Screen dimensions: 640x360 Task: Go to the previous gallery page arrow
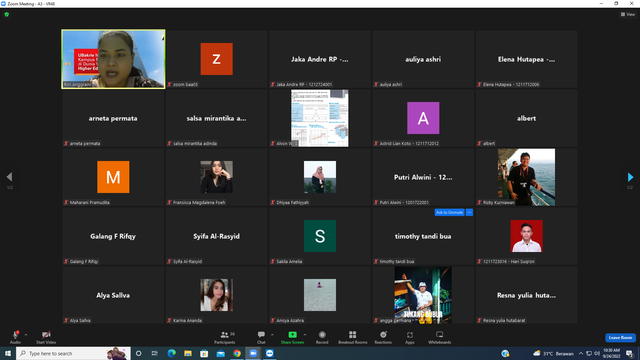9,177
